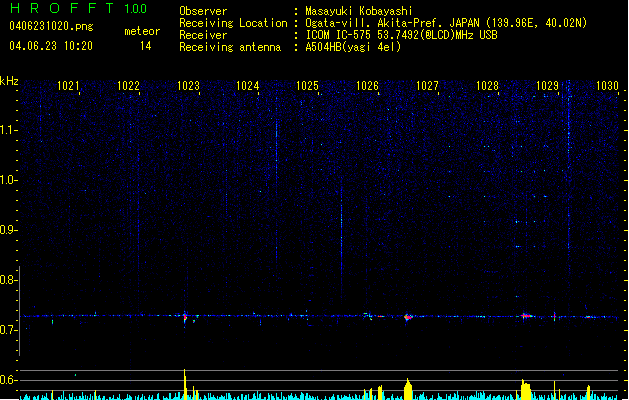Click time axis marker 1021
This screenshot has height=400, width=629.
[68, 86]
